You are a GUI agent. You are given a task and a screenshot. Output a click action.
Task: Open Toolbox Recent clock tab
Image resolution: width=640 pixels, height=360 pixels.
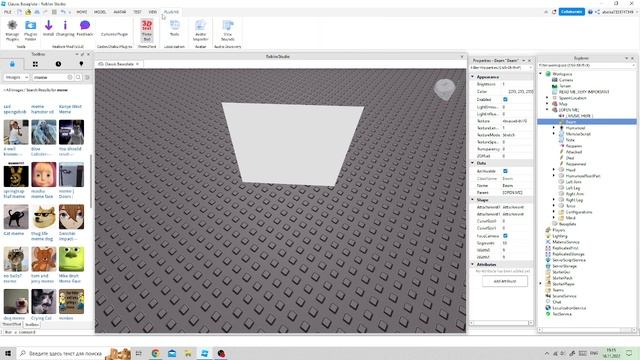(x=58, y=64)
